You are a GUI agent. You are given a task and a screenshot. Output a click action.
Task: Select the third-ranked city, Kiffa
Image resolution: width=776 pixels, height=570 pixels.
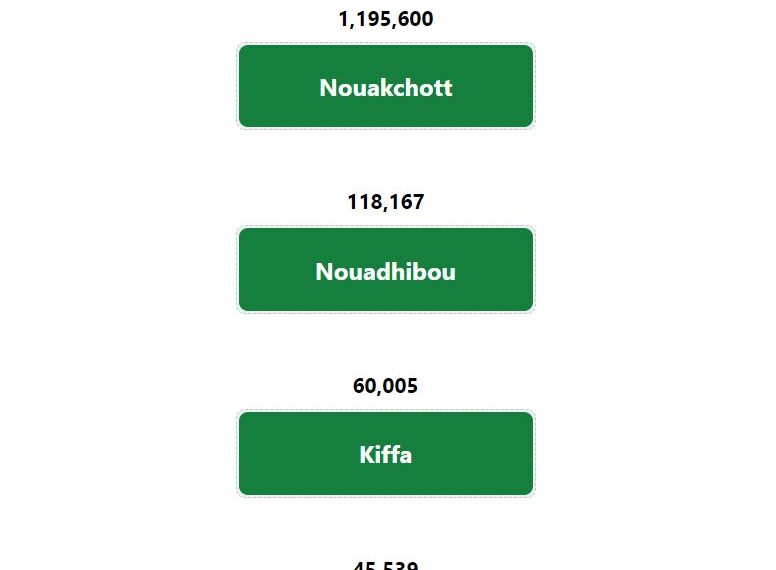[386, 453]
